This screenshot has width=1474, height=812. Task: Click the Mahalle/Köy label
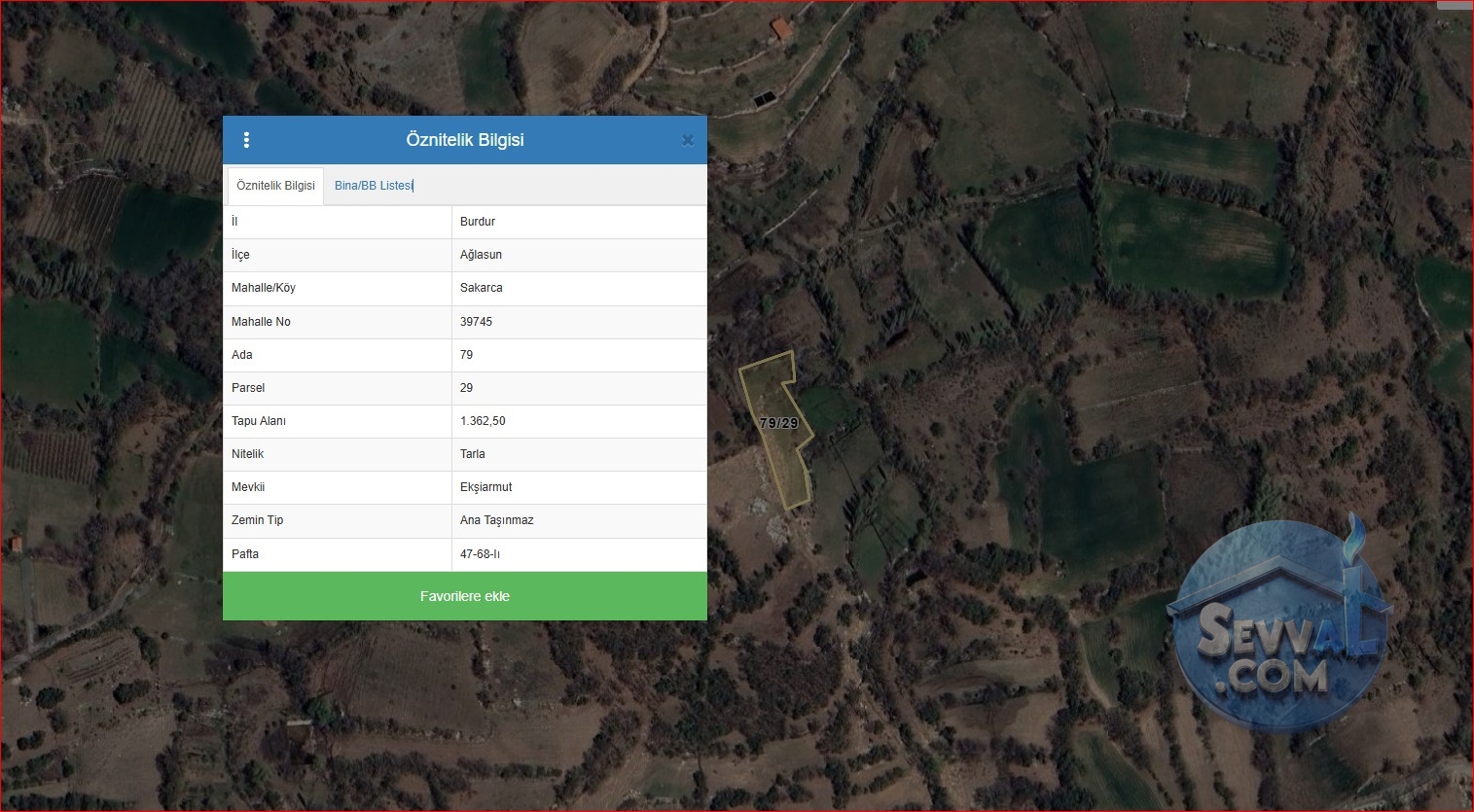click(264, 288)
